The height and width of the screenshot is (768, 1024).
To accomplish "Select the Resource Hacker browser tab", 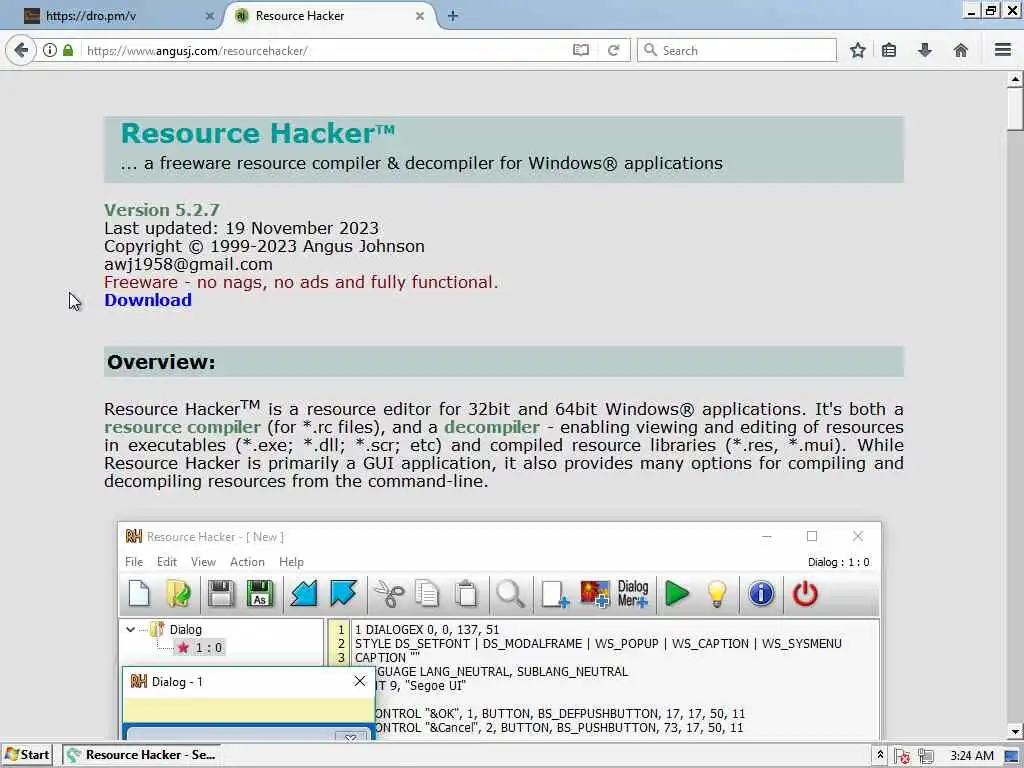I will pos(328,16).
